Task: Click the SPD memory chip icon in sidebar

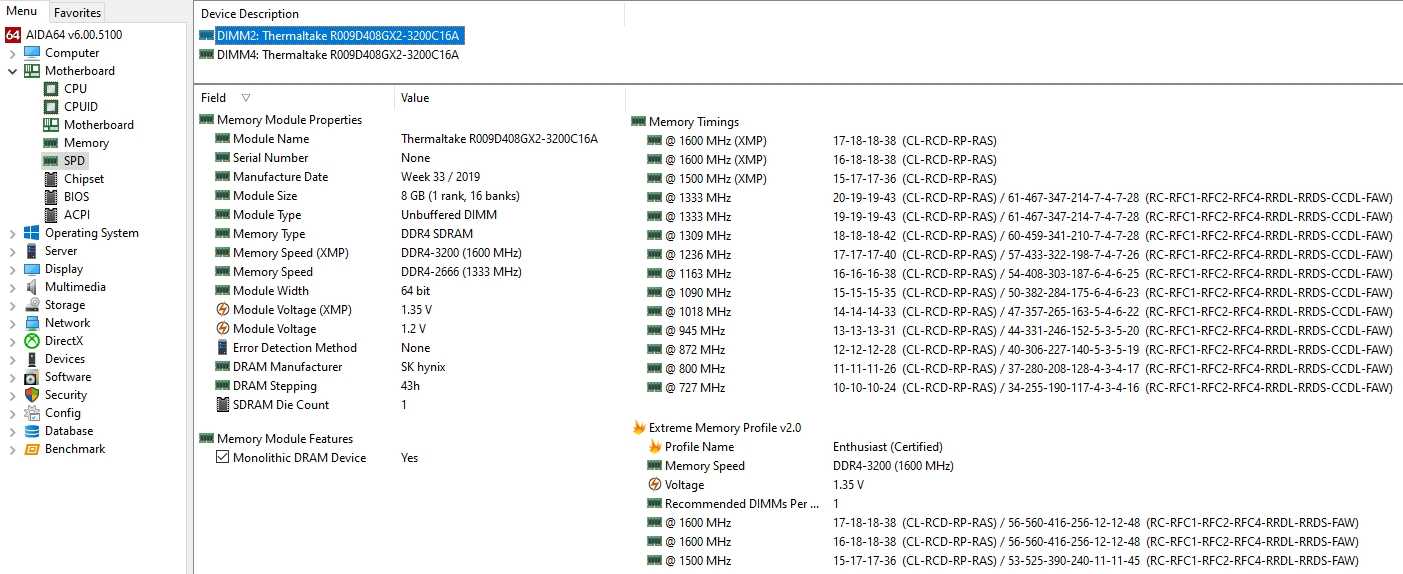Action: click(51, 161)
